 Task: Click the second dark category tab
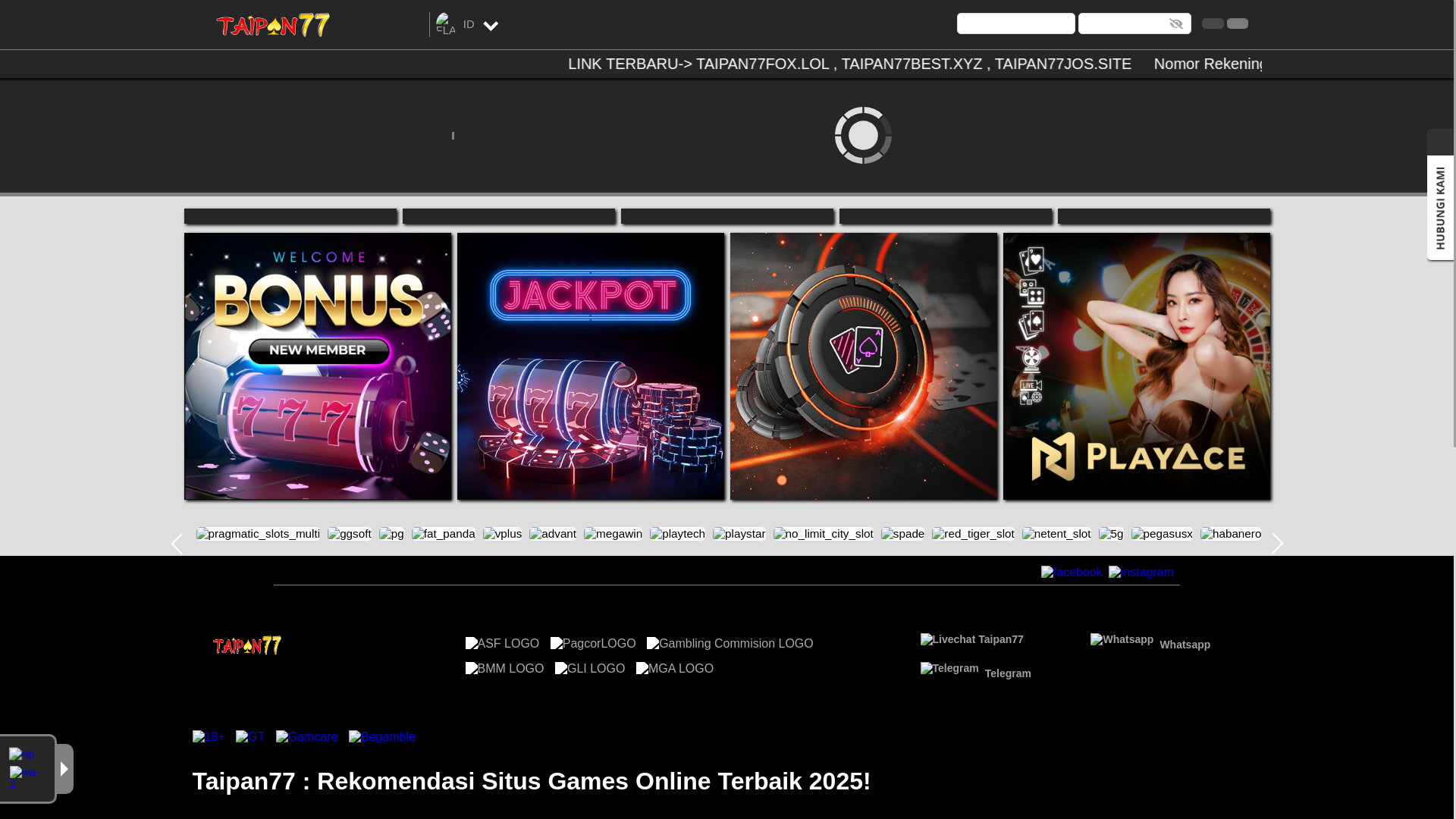click(509, 216)
